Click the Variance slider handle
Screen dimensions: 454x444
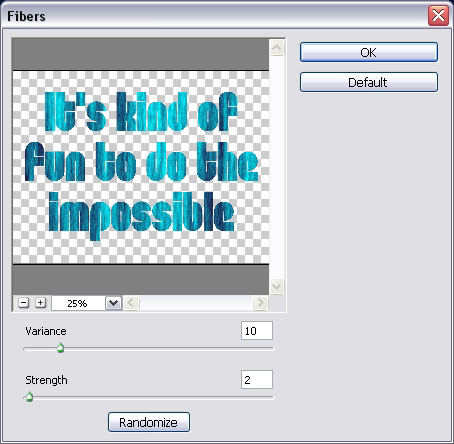[60, 348]
